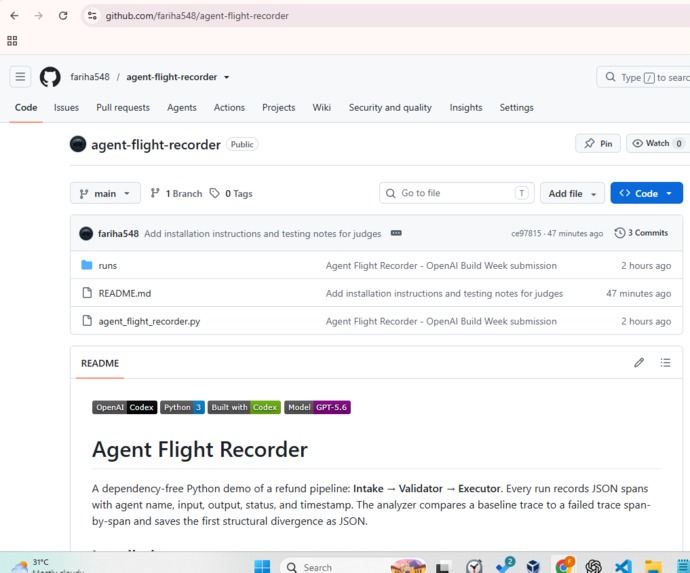Expand the repository name dropdown caret

point(226,77)
